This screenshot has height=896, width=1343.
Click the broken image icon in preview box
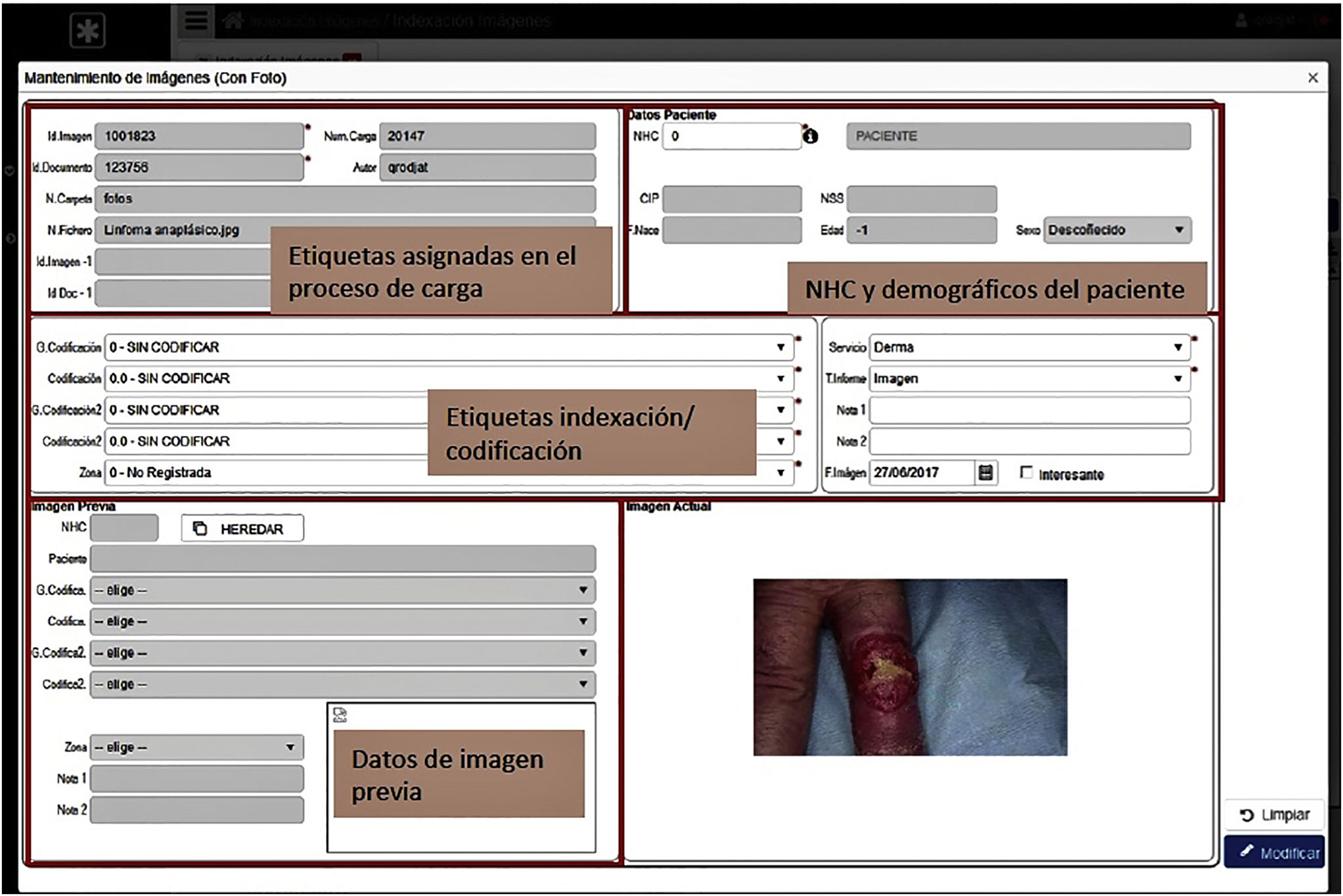pos(340,715)
